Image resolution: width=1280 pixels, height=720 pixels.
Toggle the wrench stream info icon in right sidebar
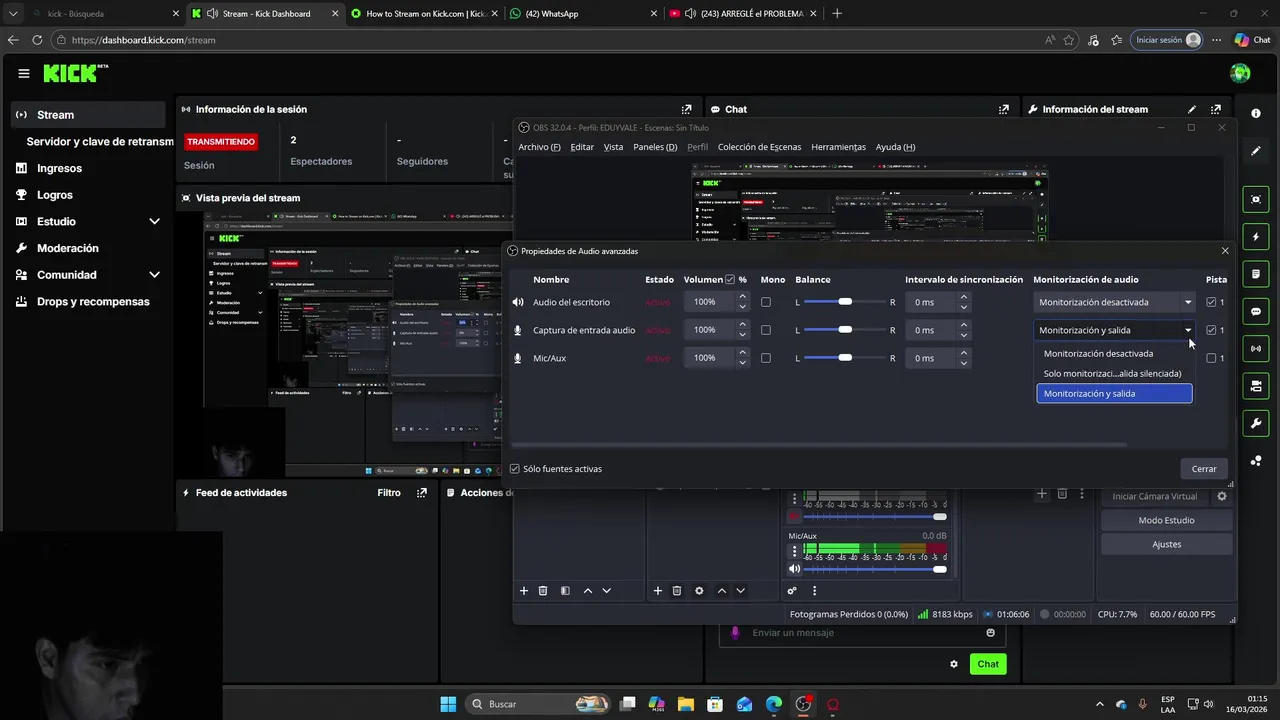(x=1256, y=423)
